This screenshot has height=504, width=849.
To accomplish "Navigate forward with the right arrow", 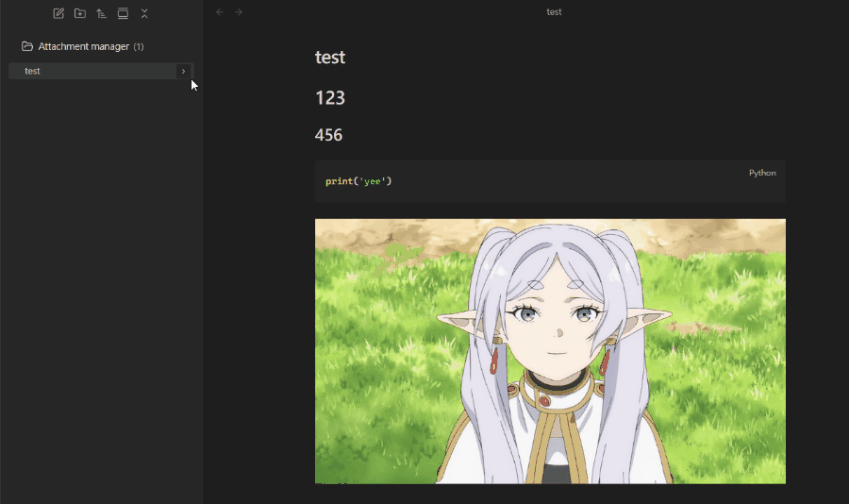I will click(x=239, y=12).
